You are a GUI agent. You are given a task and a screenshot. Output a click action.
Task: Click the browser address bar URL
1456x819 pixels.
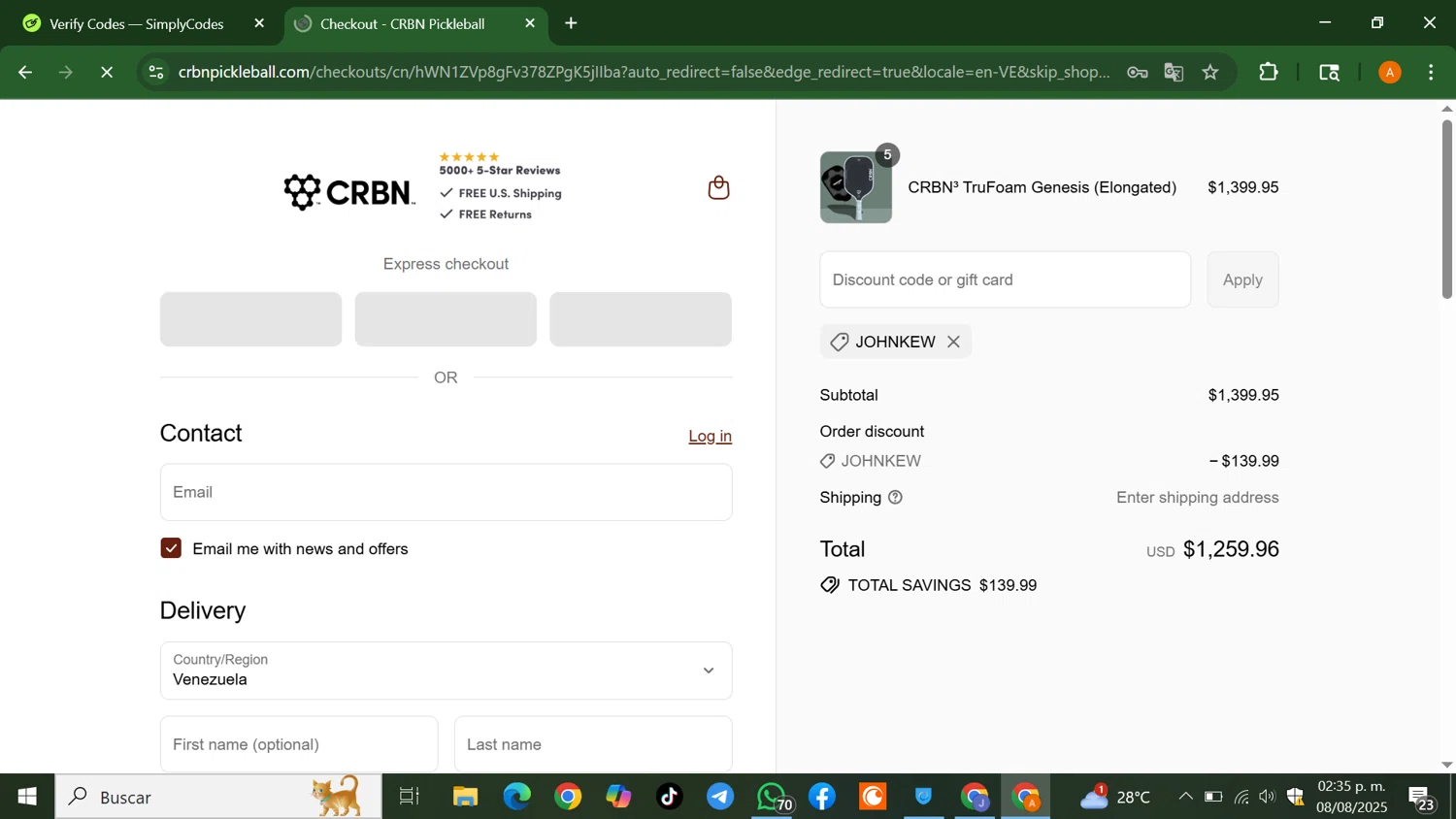644,72
